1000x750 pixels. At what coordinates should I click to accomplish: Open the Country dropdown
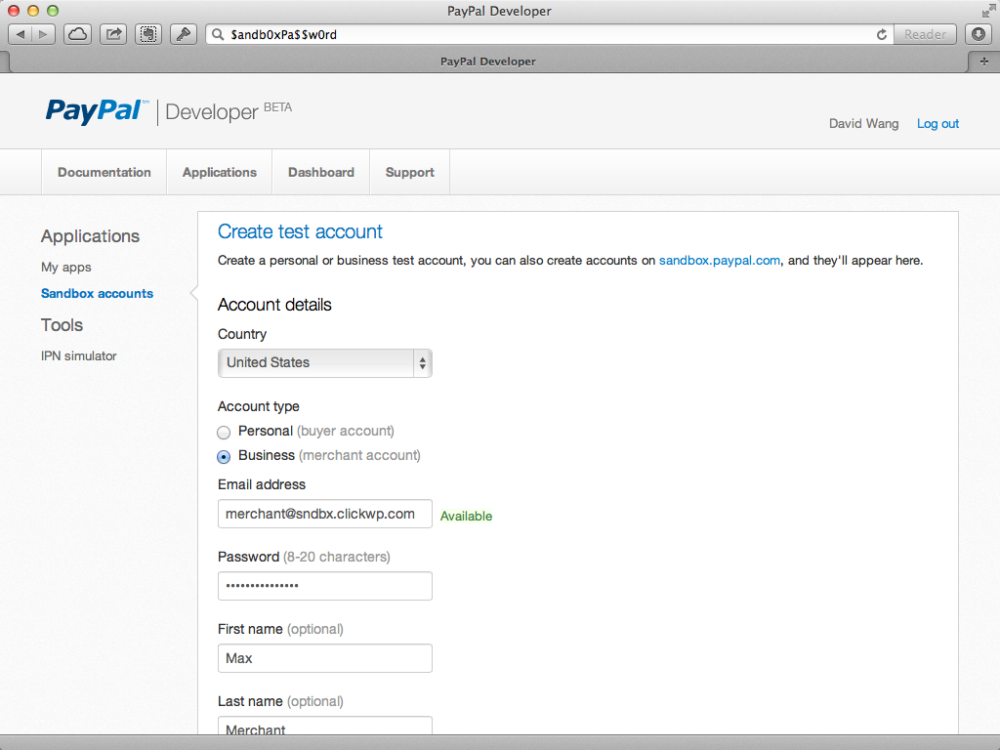click(325, 363)
